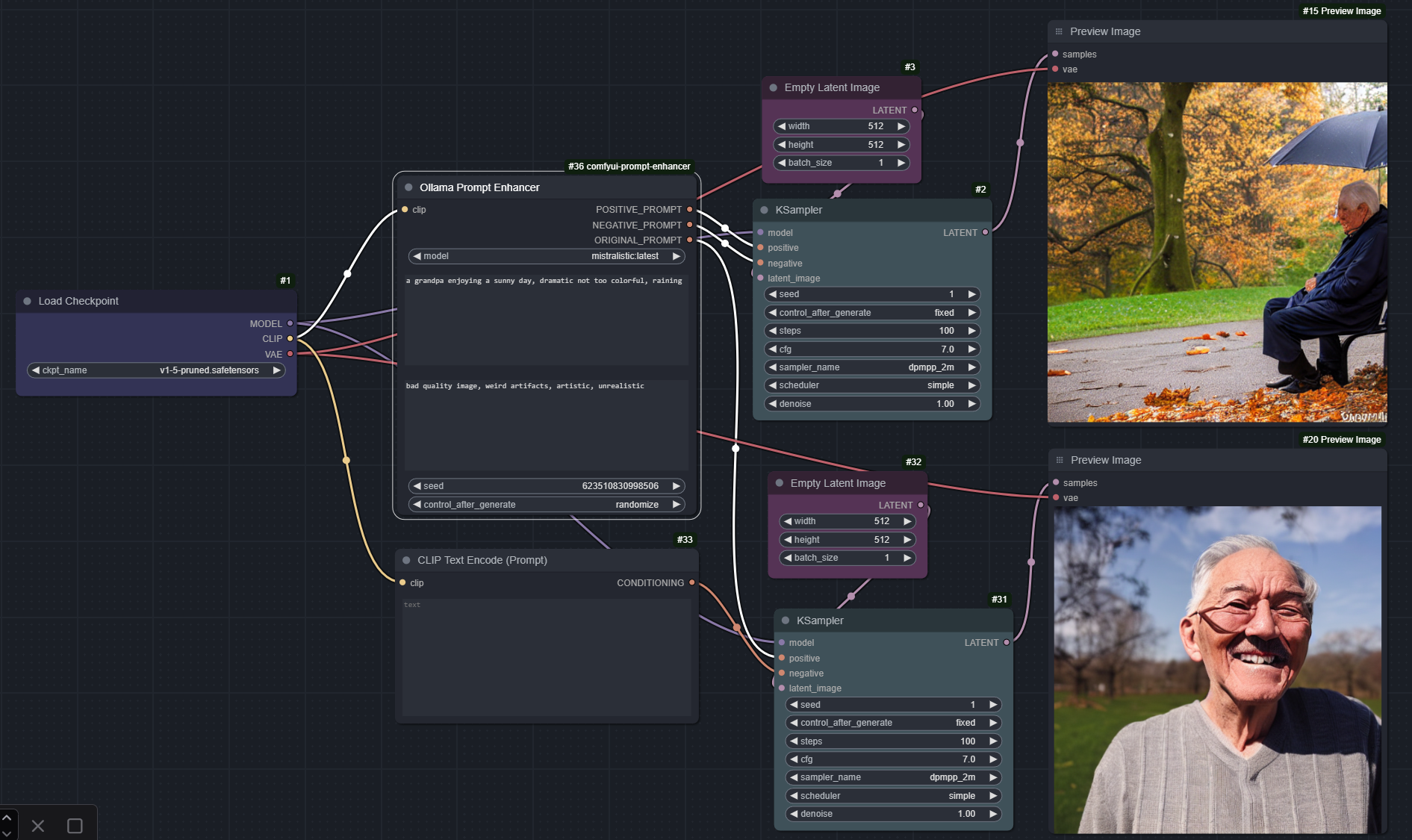Previous checkpoint arrow left of ckpt_name

(35, 370)
